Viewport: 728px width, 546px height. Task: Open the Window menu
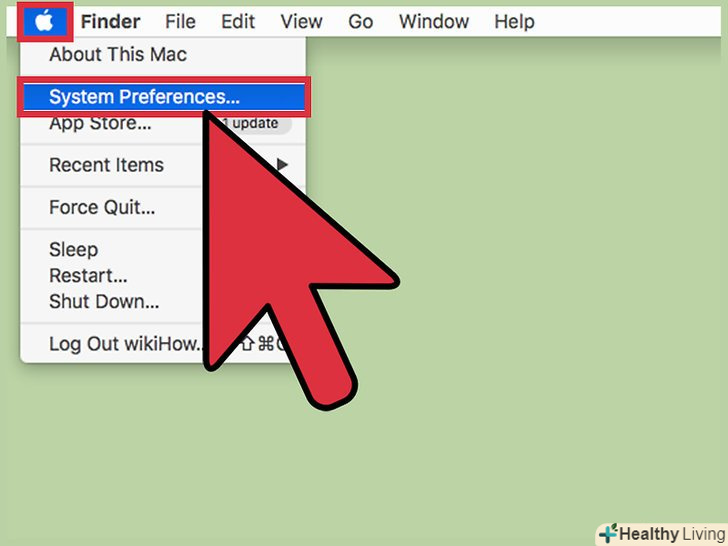[434, 22]
